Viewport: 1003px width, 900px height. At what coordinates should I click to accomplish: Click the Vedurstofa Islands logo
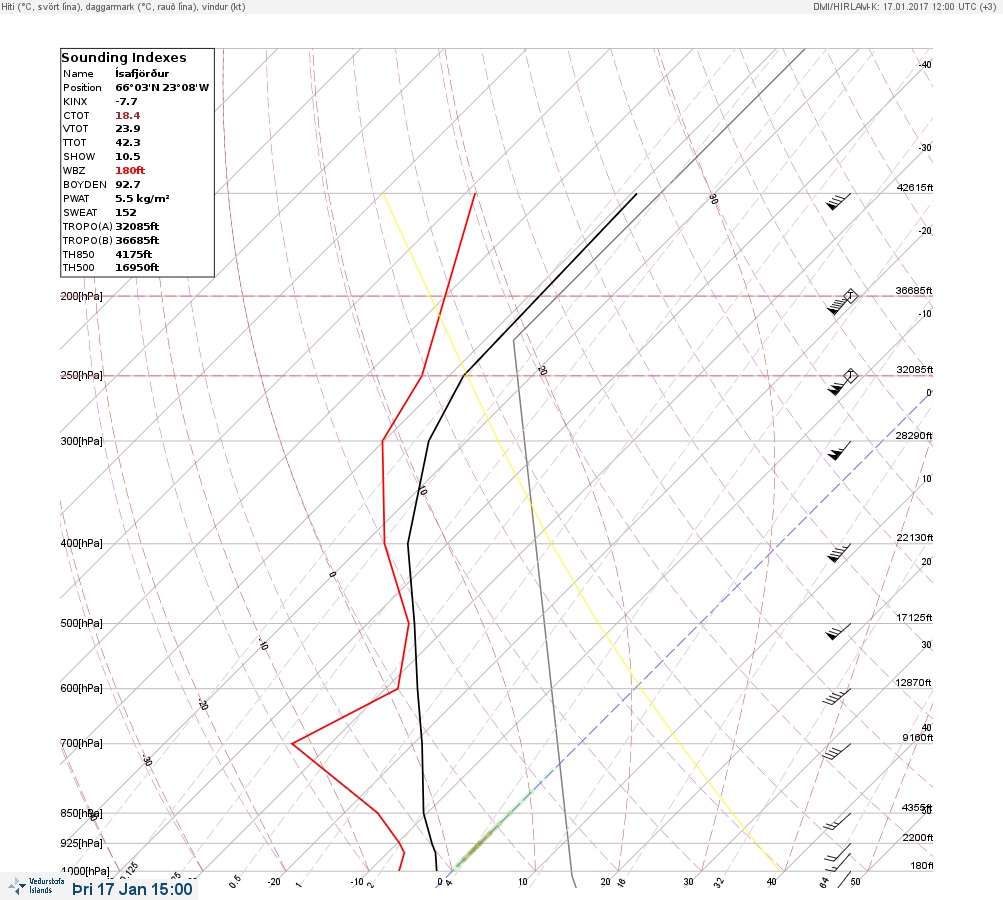[x=36, y=886]
